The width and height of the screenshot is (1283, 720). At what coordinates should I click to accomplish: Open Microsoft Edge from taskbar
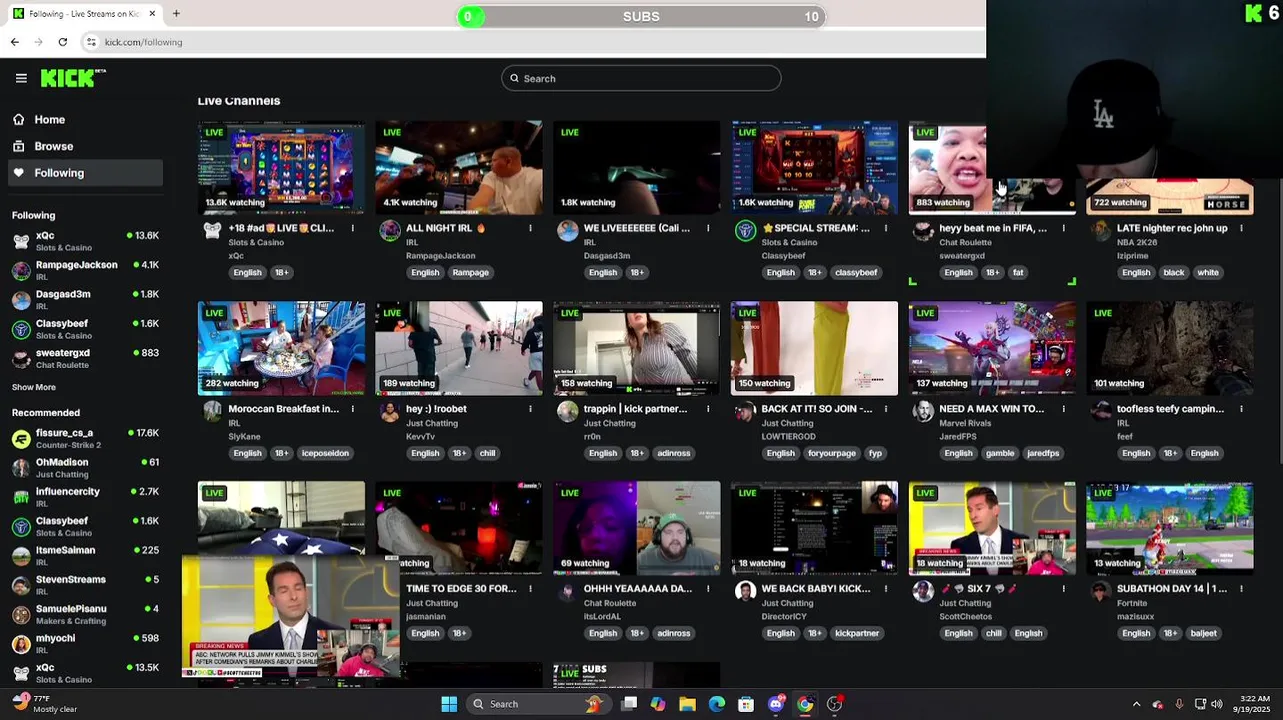tap(716, 704)
